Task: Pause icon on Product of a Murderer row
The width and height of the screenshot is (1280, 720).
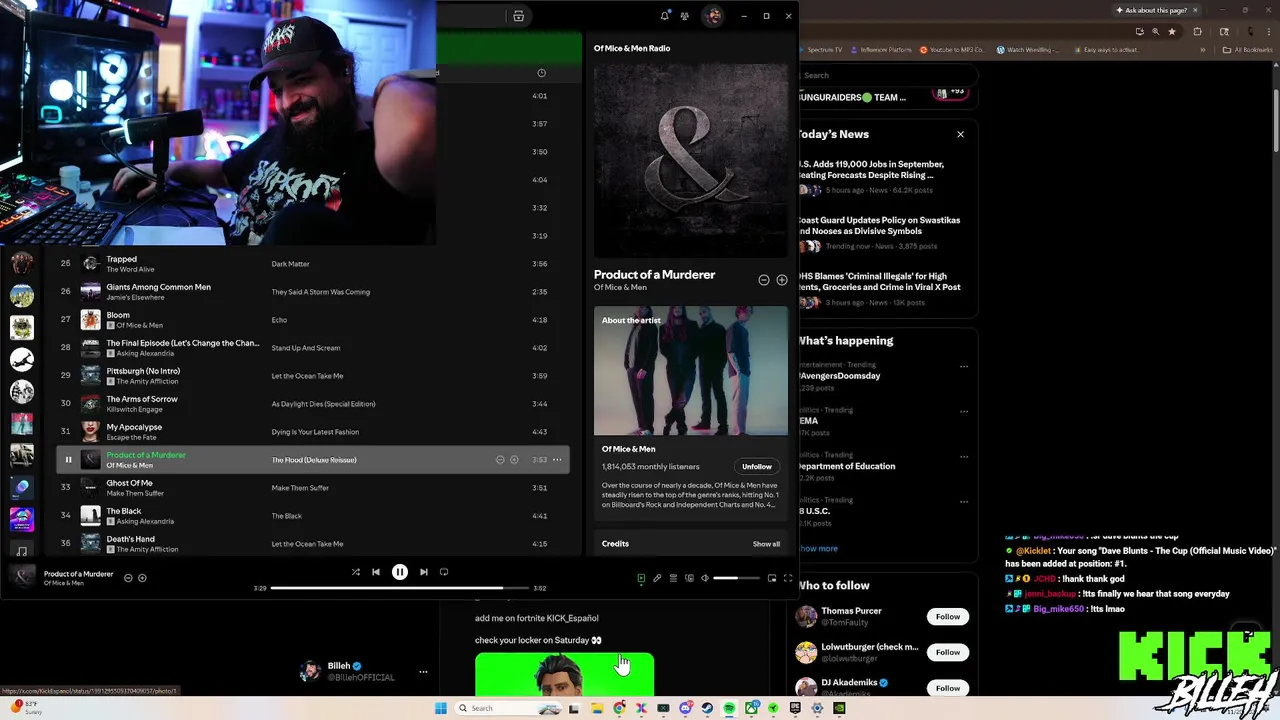Action: pos(68,460)
